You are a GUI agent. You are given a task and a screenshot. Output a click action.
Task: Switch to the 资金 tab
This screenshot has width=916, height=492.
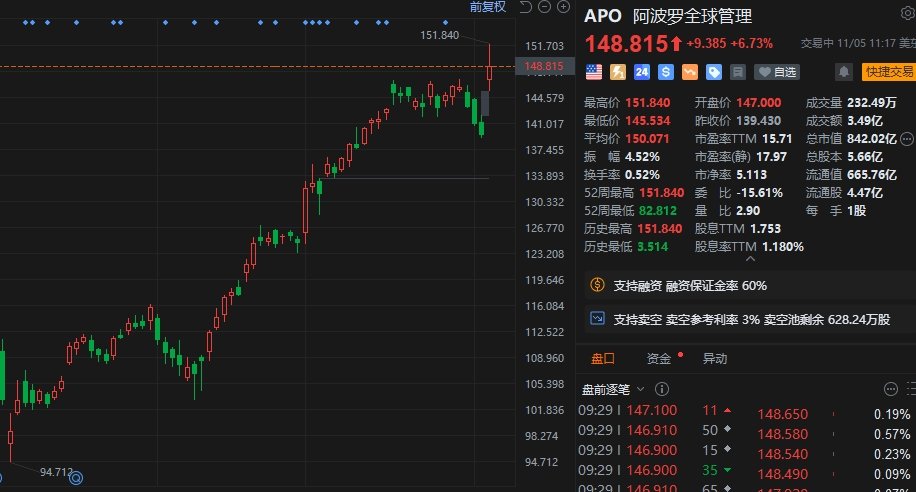click(x=659, y=358)
